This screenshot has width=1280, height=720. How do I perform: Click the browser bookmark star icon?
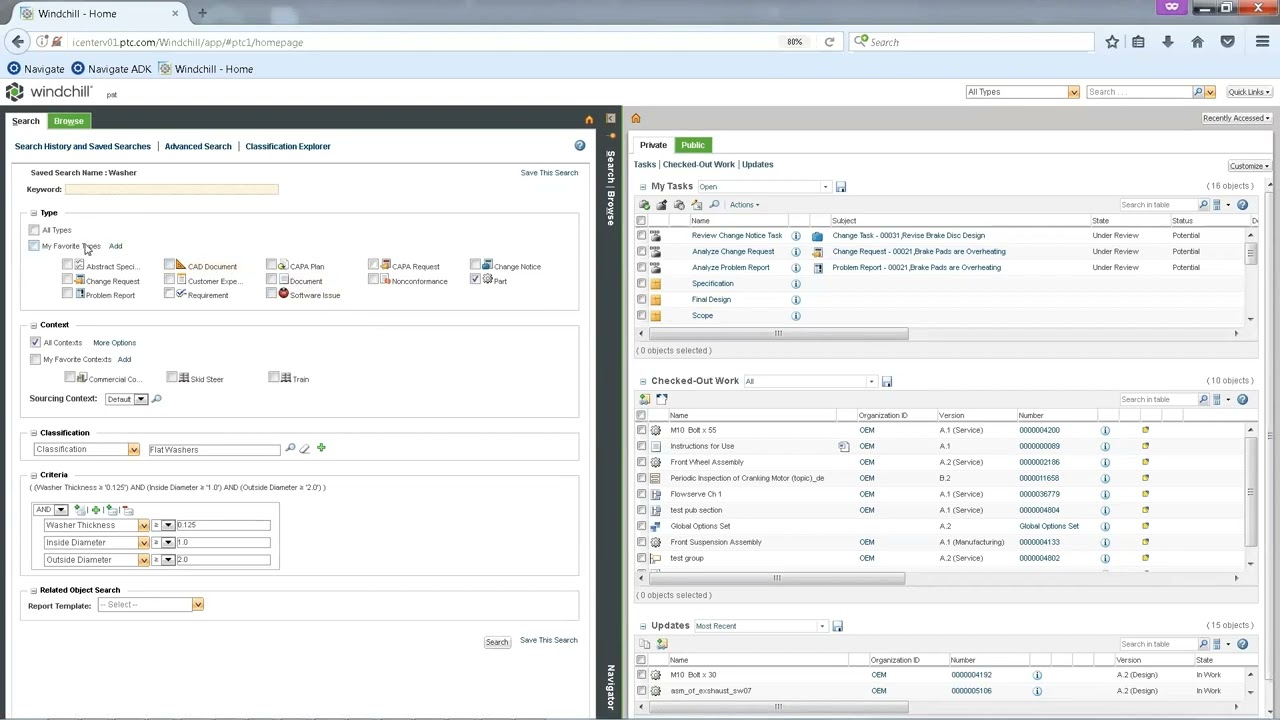click(1112, 42)
